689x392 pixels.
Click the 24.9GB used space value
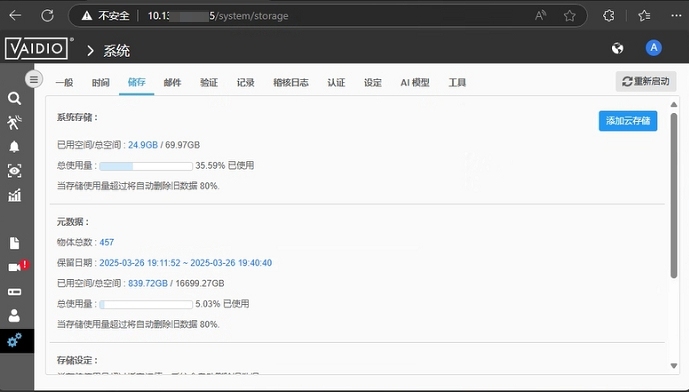pyautogui.click(x=143, y=145)
